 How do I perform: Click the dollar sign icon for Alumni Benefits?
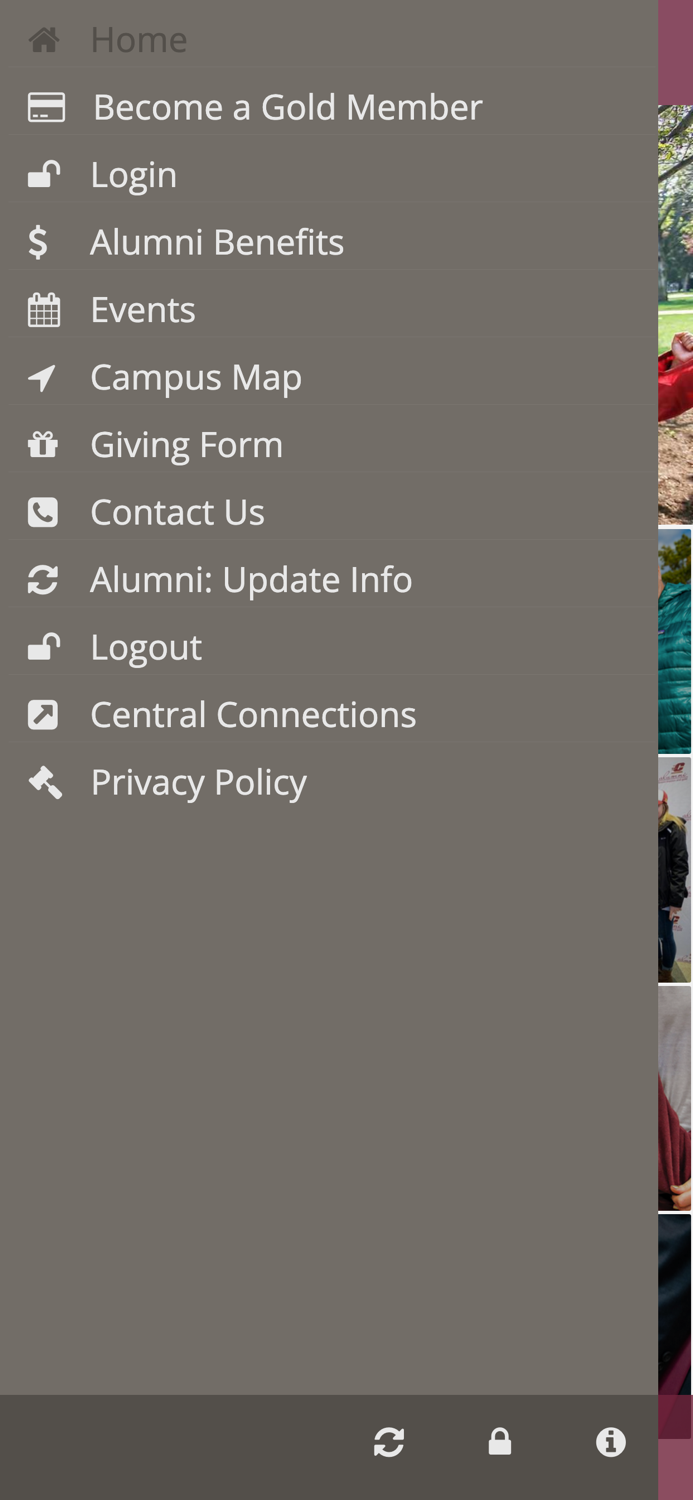[x=38, y=241]
